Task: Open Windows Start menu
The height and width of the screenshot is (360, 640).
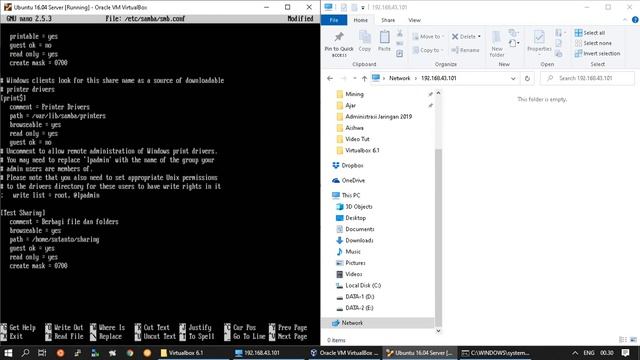Action: [8, 353]
